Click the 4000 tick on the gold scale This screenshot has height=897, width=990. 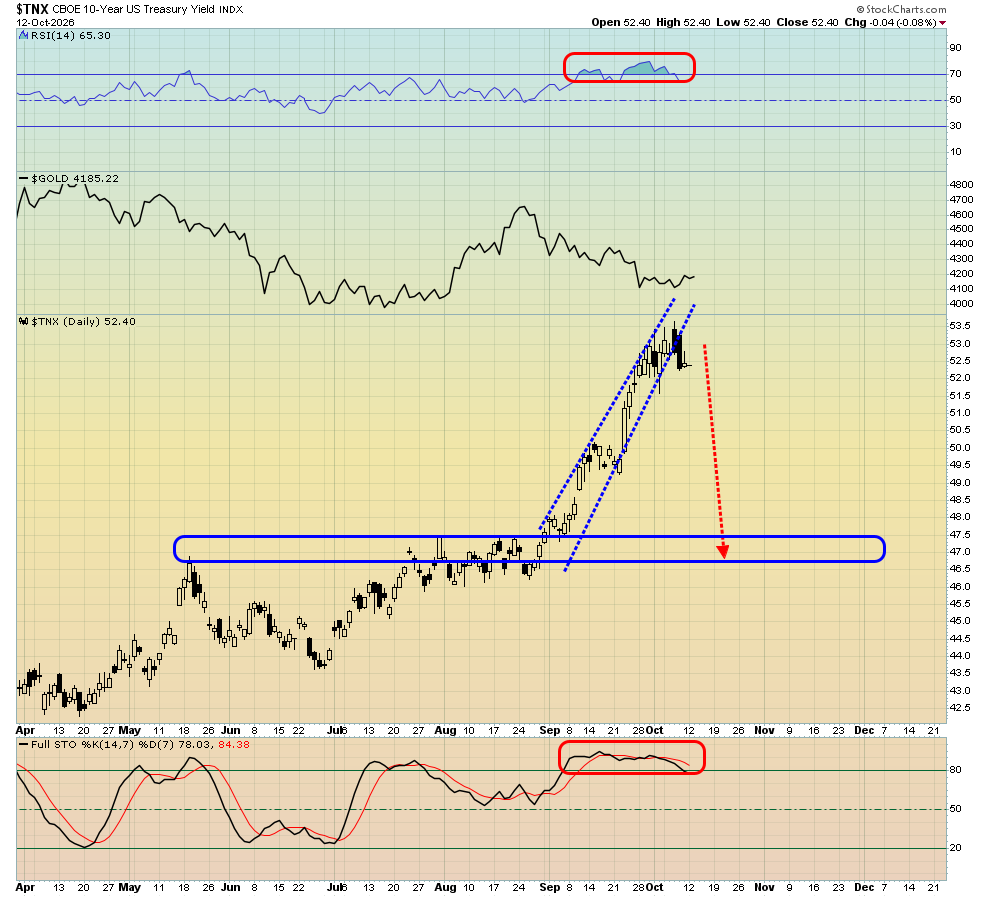pos(962,303)
